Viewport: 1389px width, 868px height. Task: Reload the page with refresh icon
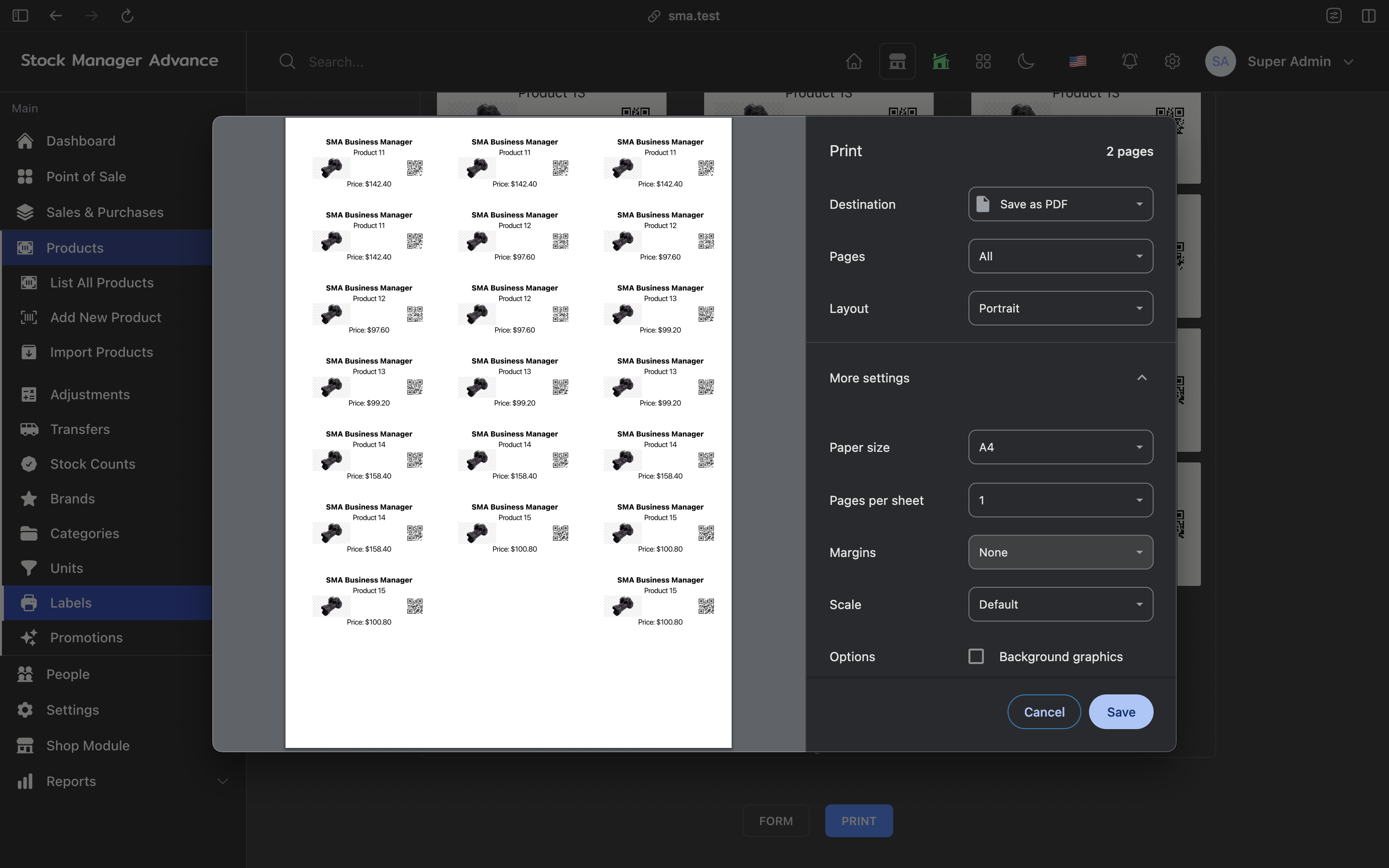pos(127,15)
